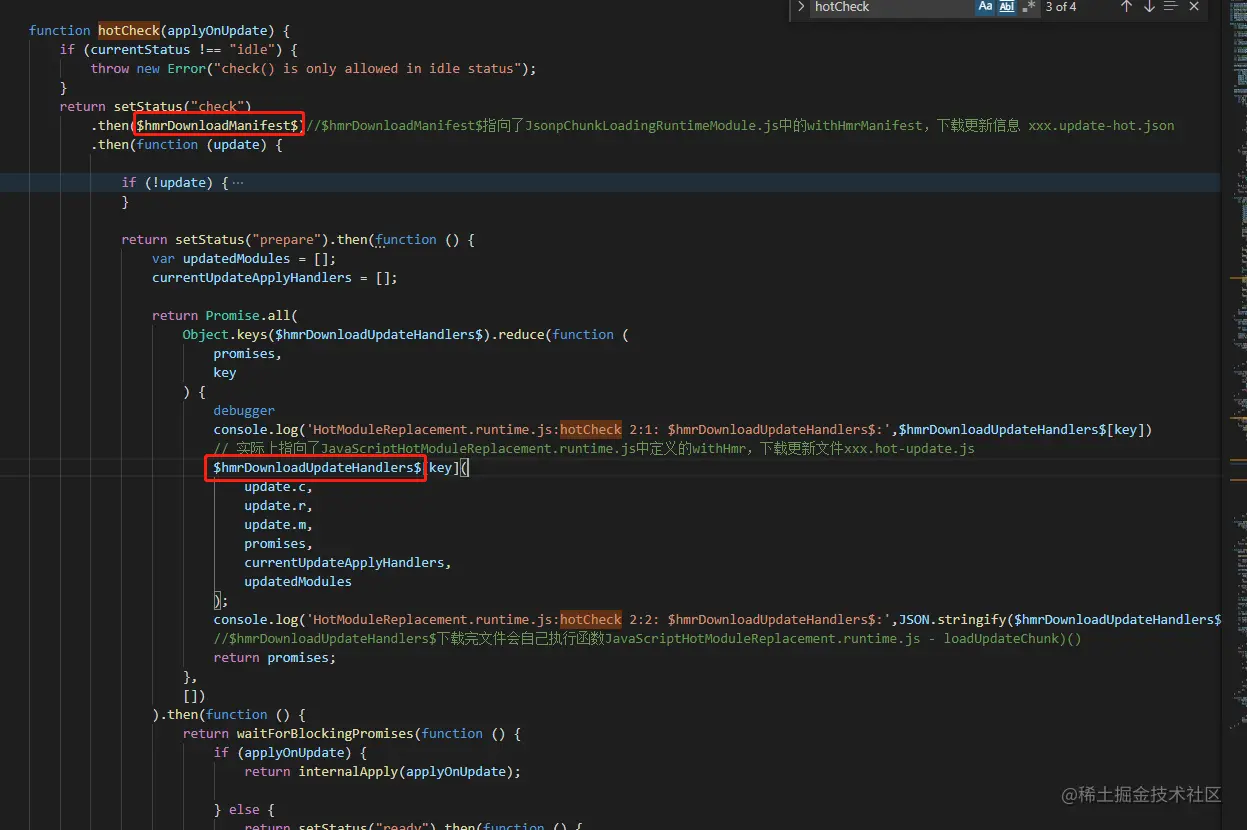Click 'setStatus("check")' call
The height and width of the screenshot is (830, 1247).
click(182, 107)
